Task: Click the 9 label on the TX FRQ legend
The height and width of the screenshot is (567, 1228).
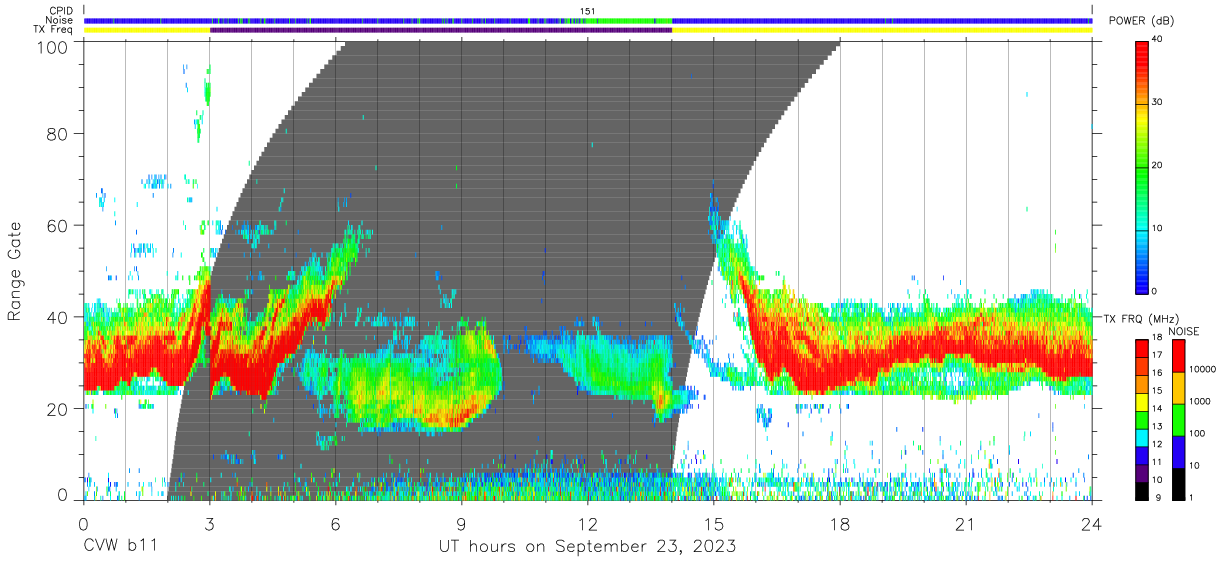Action: coord(1156,497)
